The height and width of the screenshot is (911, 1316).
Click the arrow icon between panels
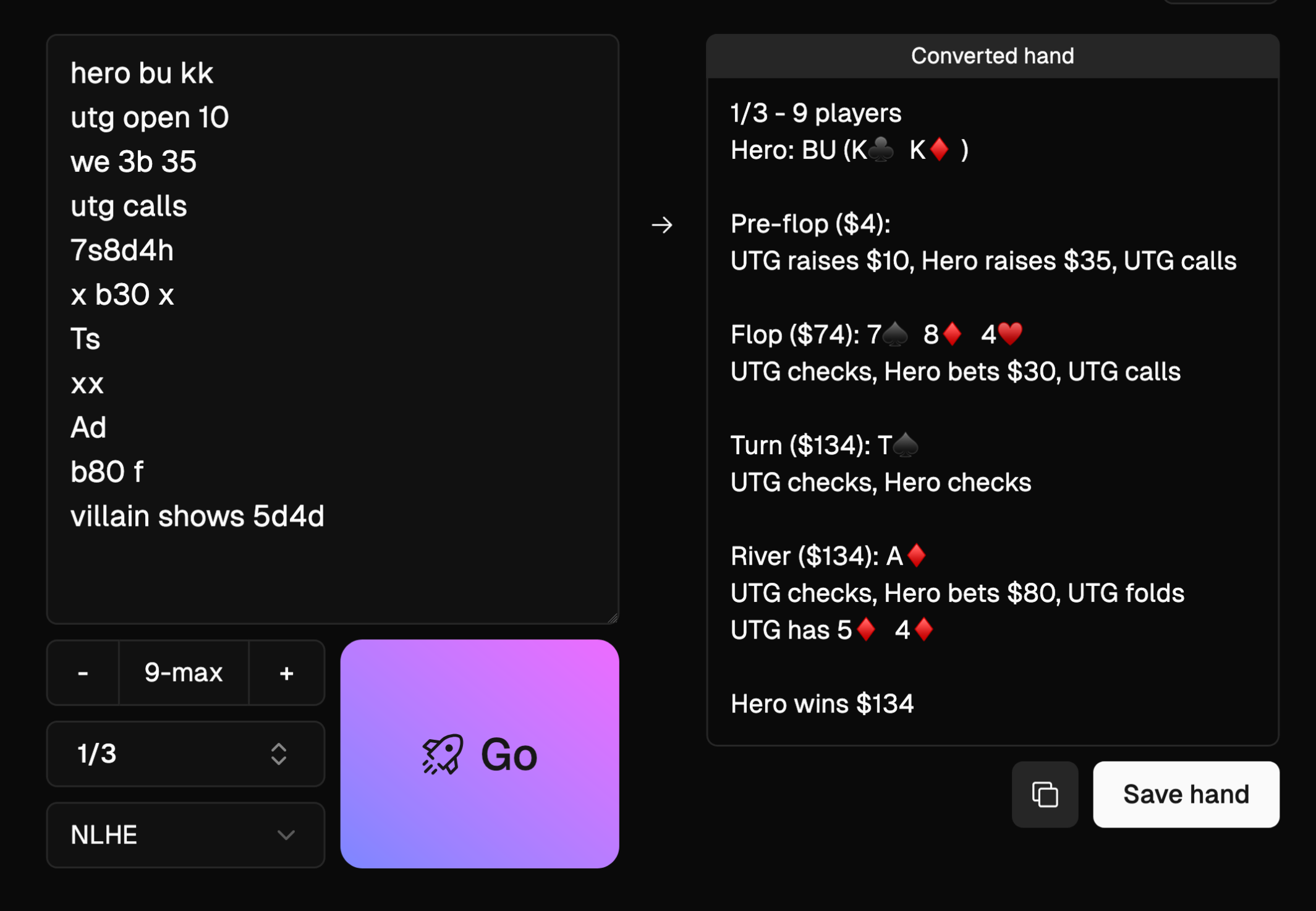[x=662, y=225]
